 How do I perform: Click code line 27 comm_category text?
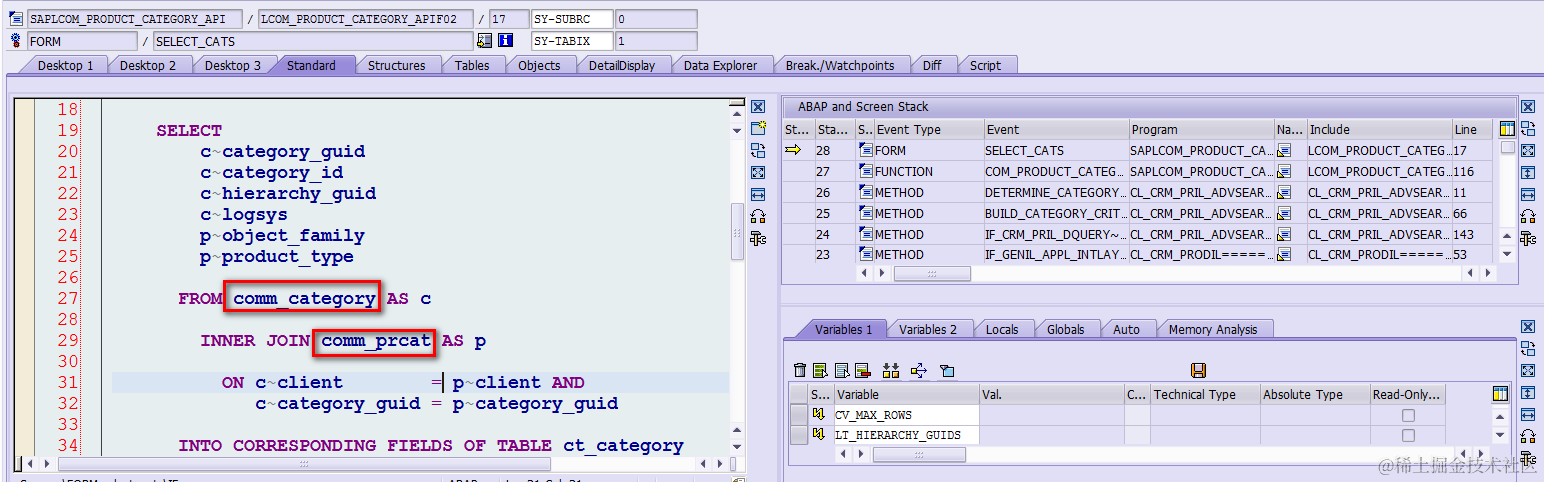(305, 298)
